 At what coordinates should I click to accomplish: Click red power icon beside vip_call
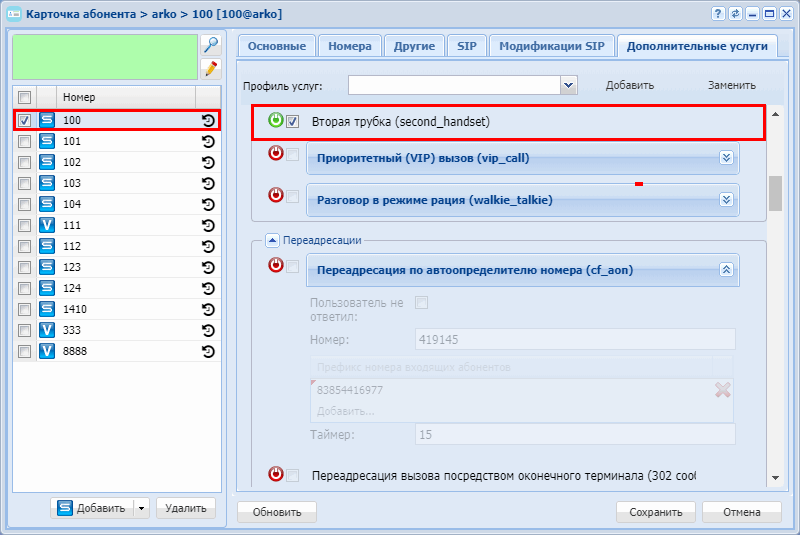(x=275, y=154)
